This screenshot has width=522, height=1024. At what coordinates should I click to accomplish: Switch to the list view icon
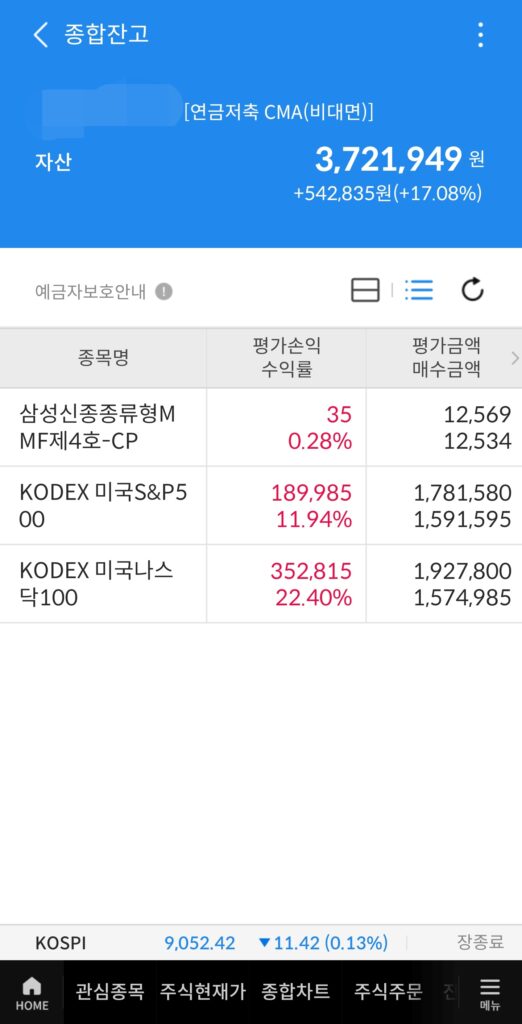[x=418, y=290]
